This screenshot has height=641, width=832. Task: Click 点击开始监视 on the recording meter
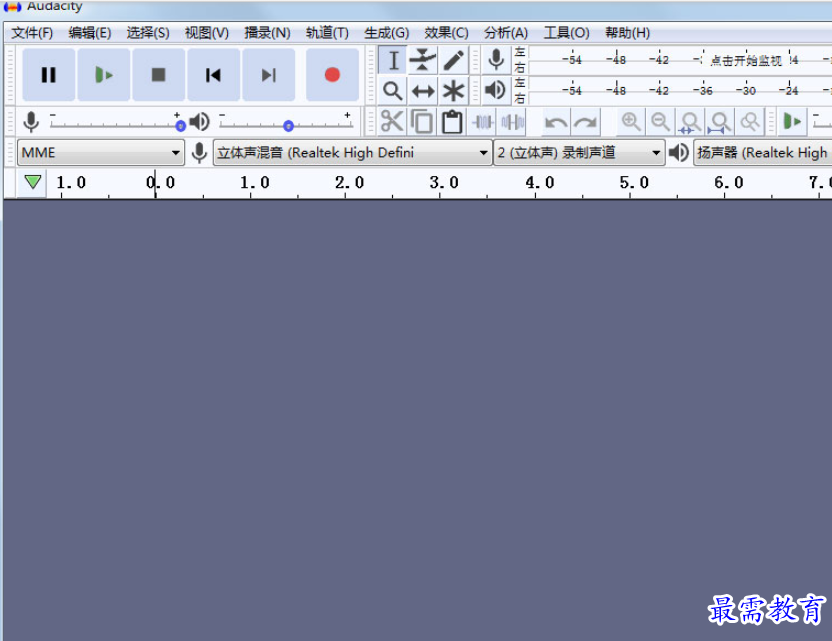click(746, 60)
